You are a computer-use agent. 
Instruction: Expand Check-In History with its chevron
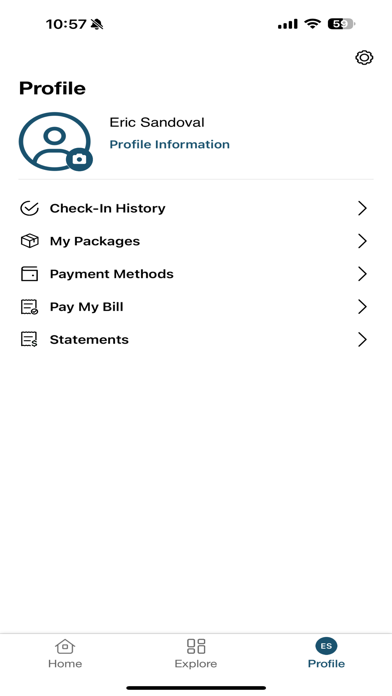pyautogui.click(x=362, y=208)
